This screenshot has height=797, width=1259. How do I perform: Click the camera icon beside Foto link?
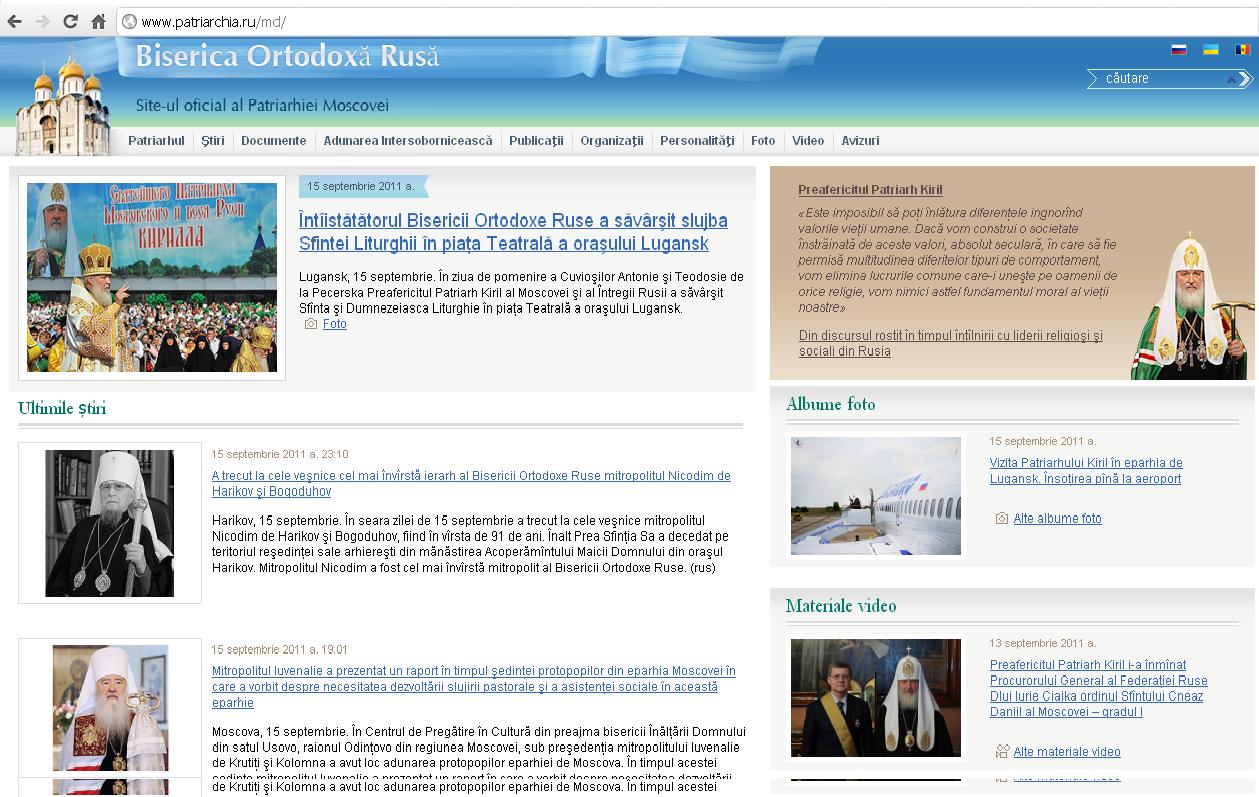[311, 324]
